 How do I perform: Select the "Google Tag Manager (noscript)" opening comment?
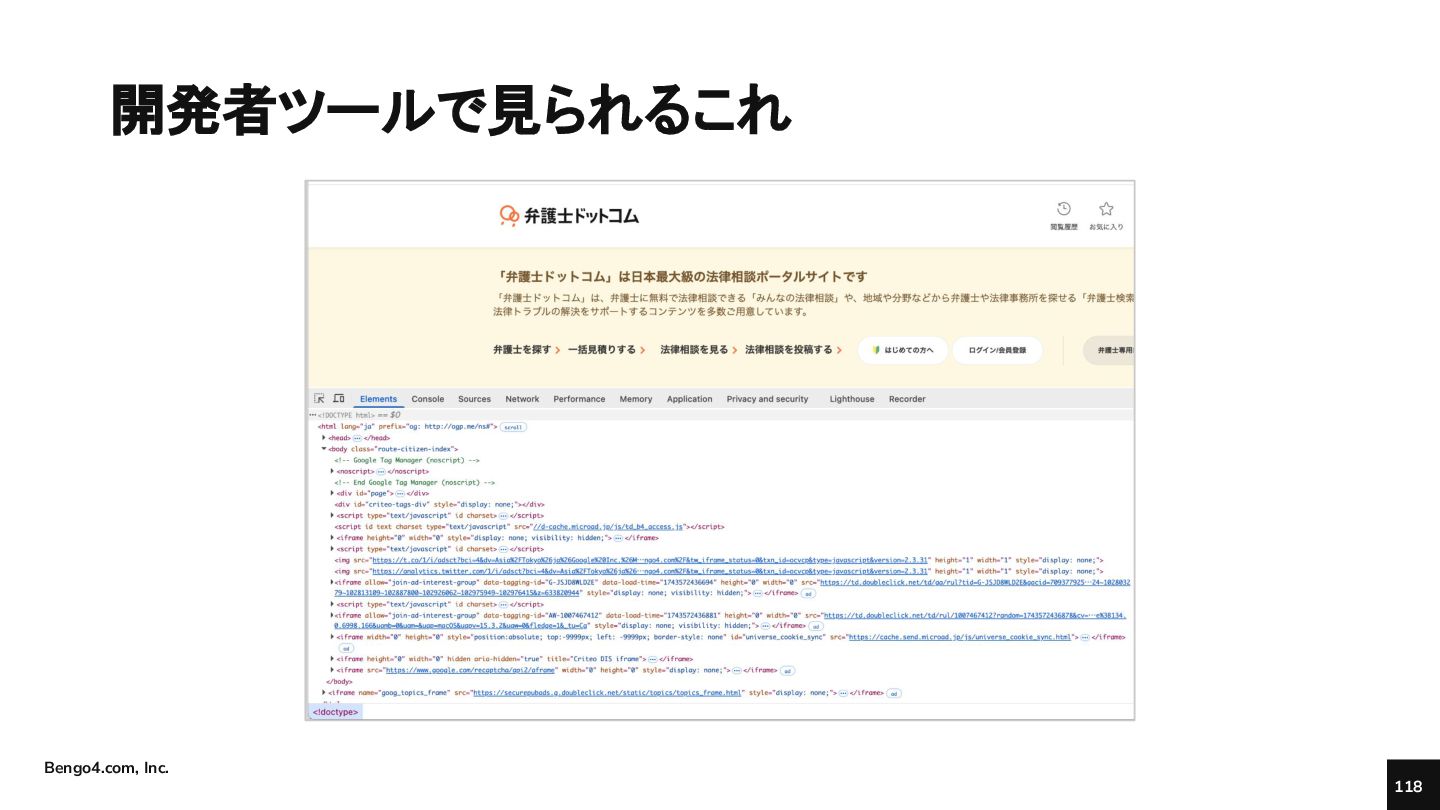(x=407, y=460)
